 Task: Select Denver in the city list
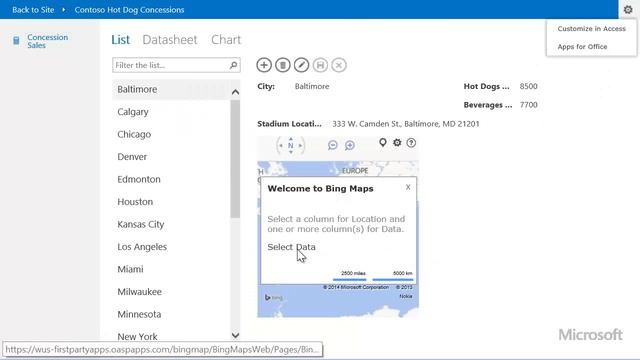point(171,157)
